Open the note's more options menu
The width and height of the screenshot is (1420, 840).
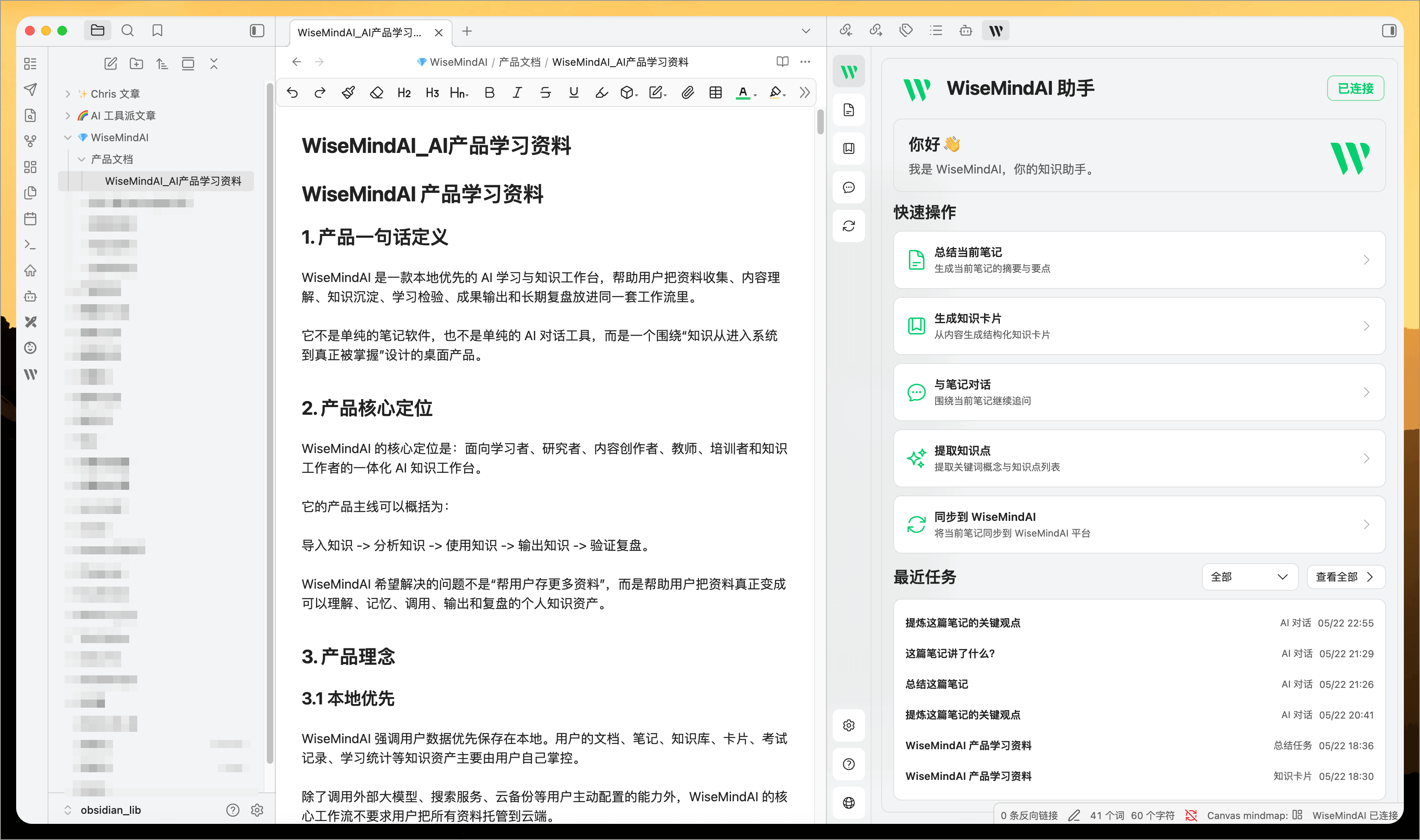(x=805, y=62)
